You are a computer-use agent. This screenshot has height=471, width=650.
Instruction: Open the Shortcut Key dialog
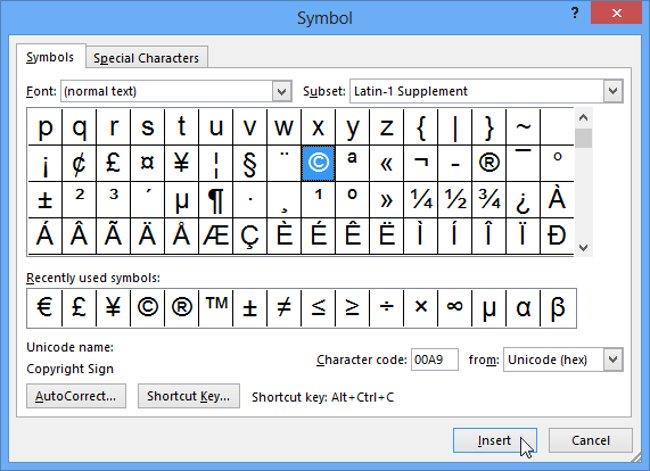pos(189,396)
